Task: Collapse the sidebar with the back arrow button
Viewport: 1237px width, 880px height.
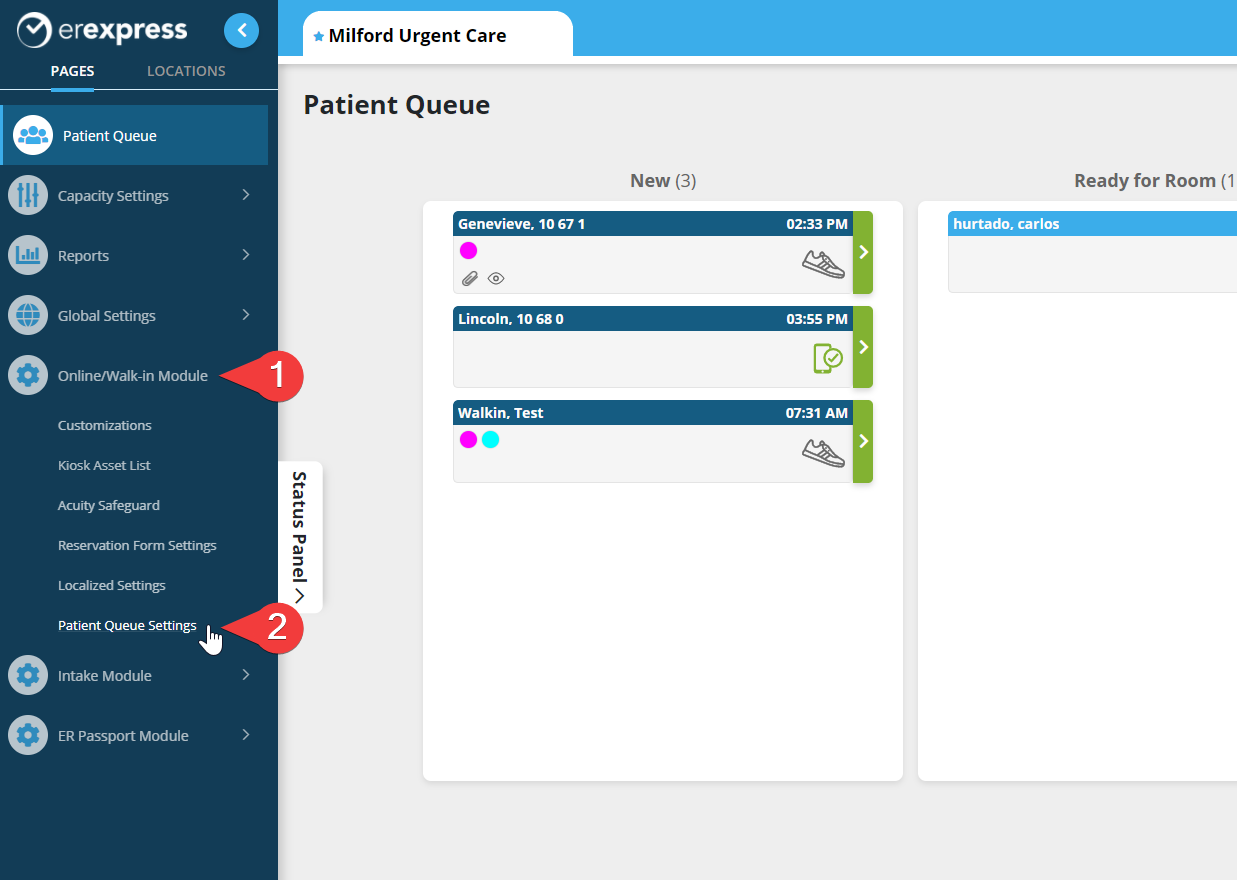Action: pyautogui.click(x=241, y=31)
